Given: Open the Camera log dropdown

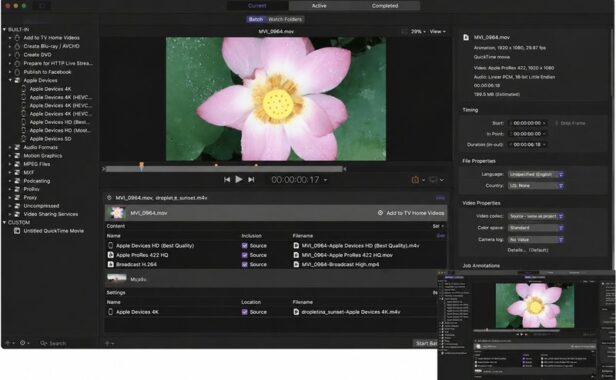Looking at the screenshot, I should click(x=536, y=239).
